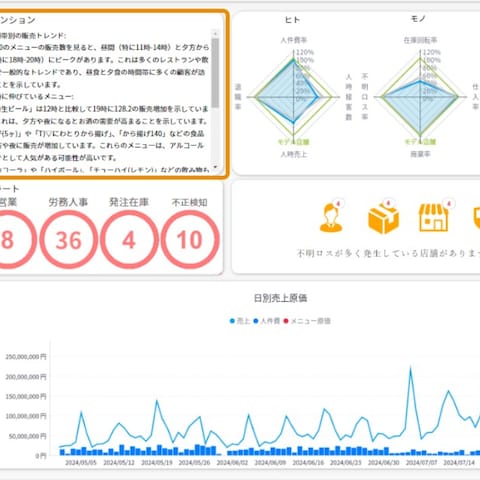Select the 在庫回転率 axis label

click(420, 40)
